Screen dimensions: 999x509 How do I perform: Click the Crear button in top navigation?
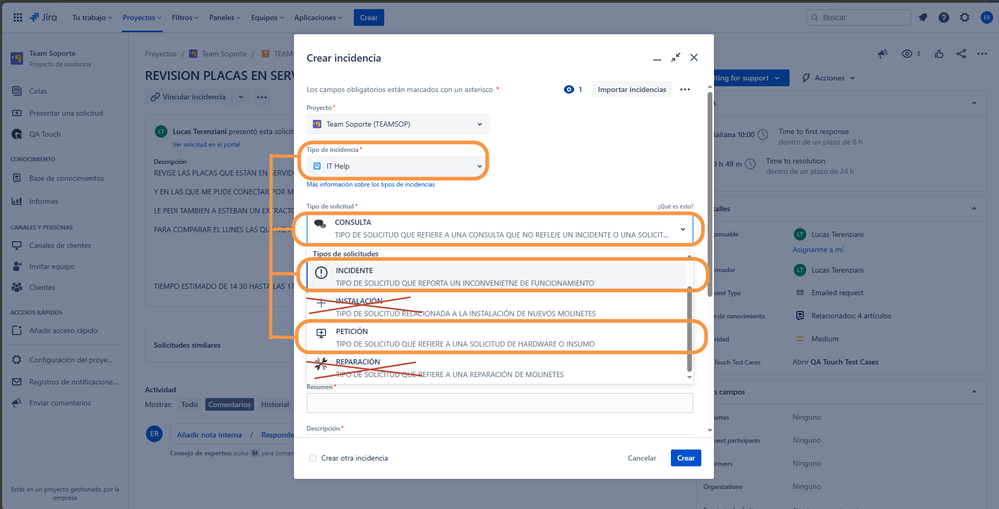[369, 18]
